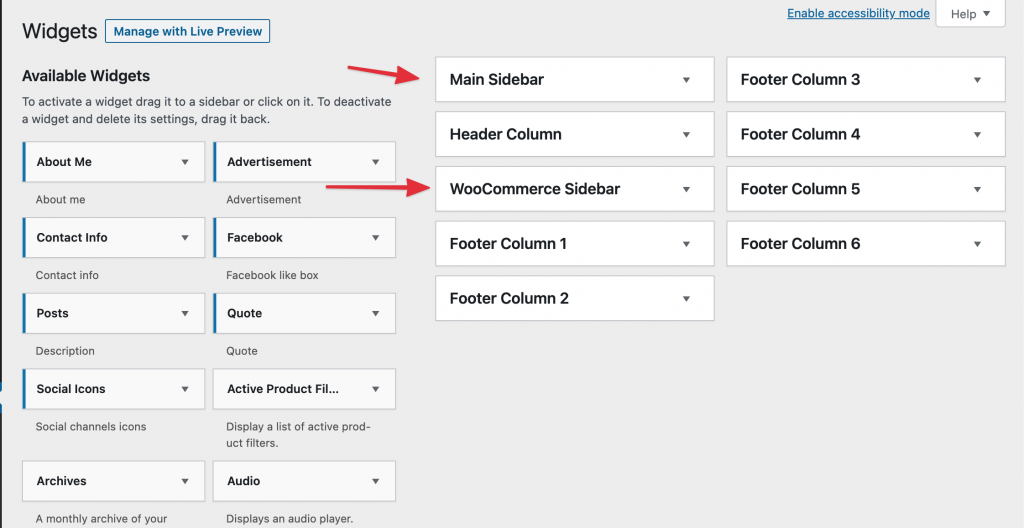Select the Contact Info widget
This screenshot has height=528, width=1024.
[114, 238]
